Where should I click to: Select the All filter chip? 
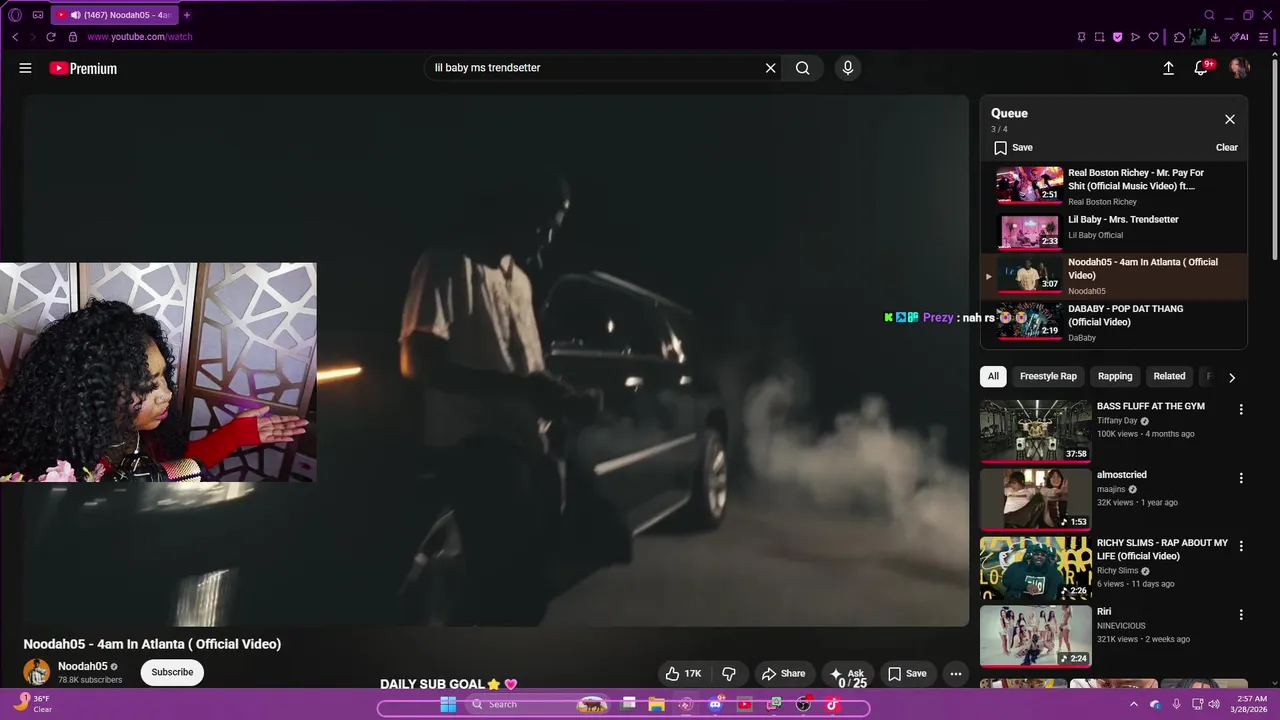993,376
